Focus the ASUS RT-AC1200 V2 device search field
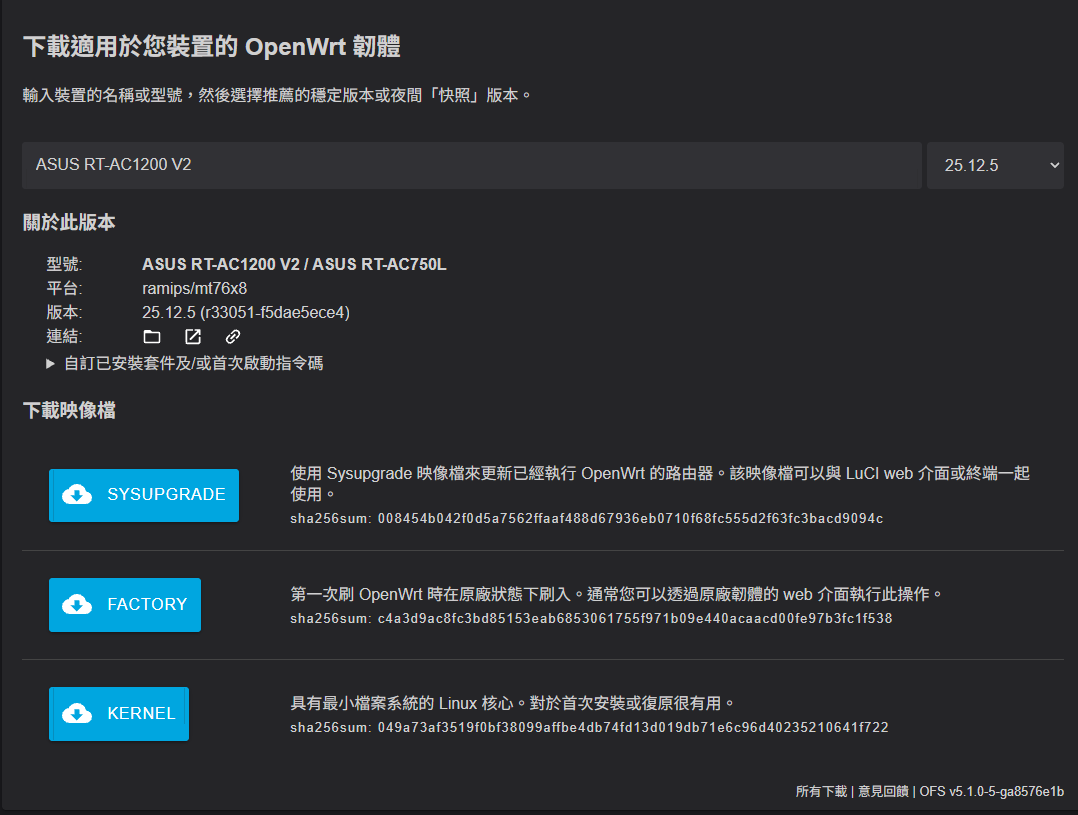The width and height of the screenshot is (1078, 815). click(472, 165)
